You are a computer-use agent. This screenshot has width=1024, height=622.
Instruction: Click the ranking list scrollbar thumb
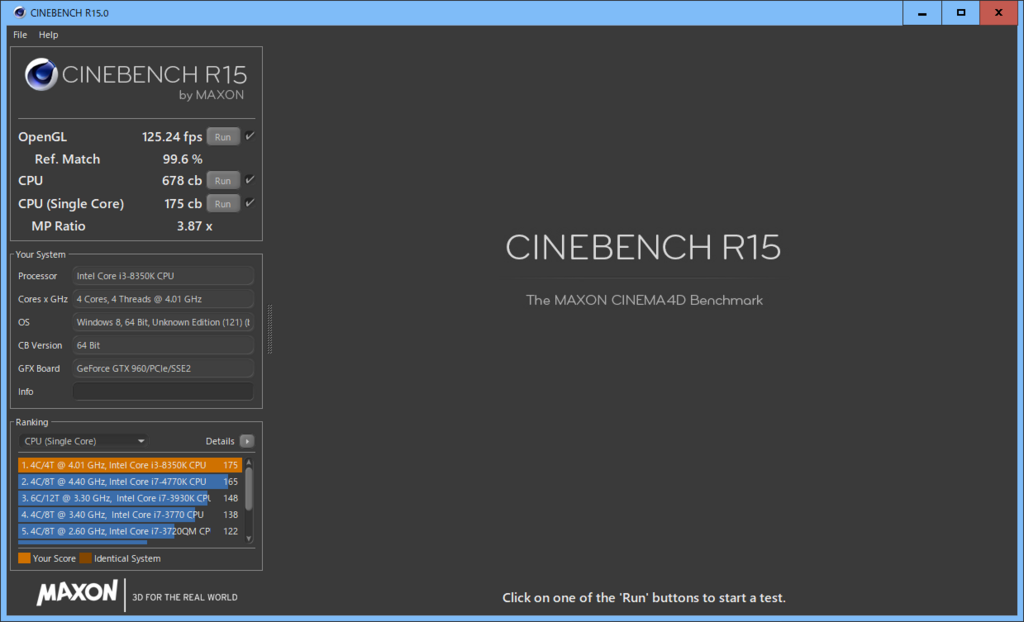click(x=249, y=489)
